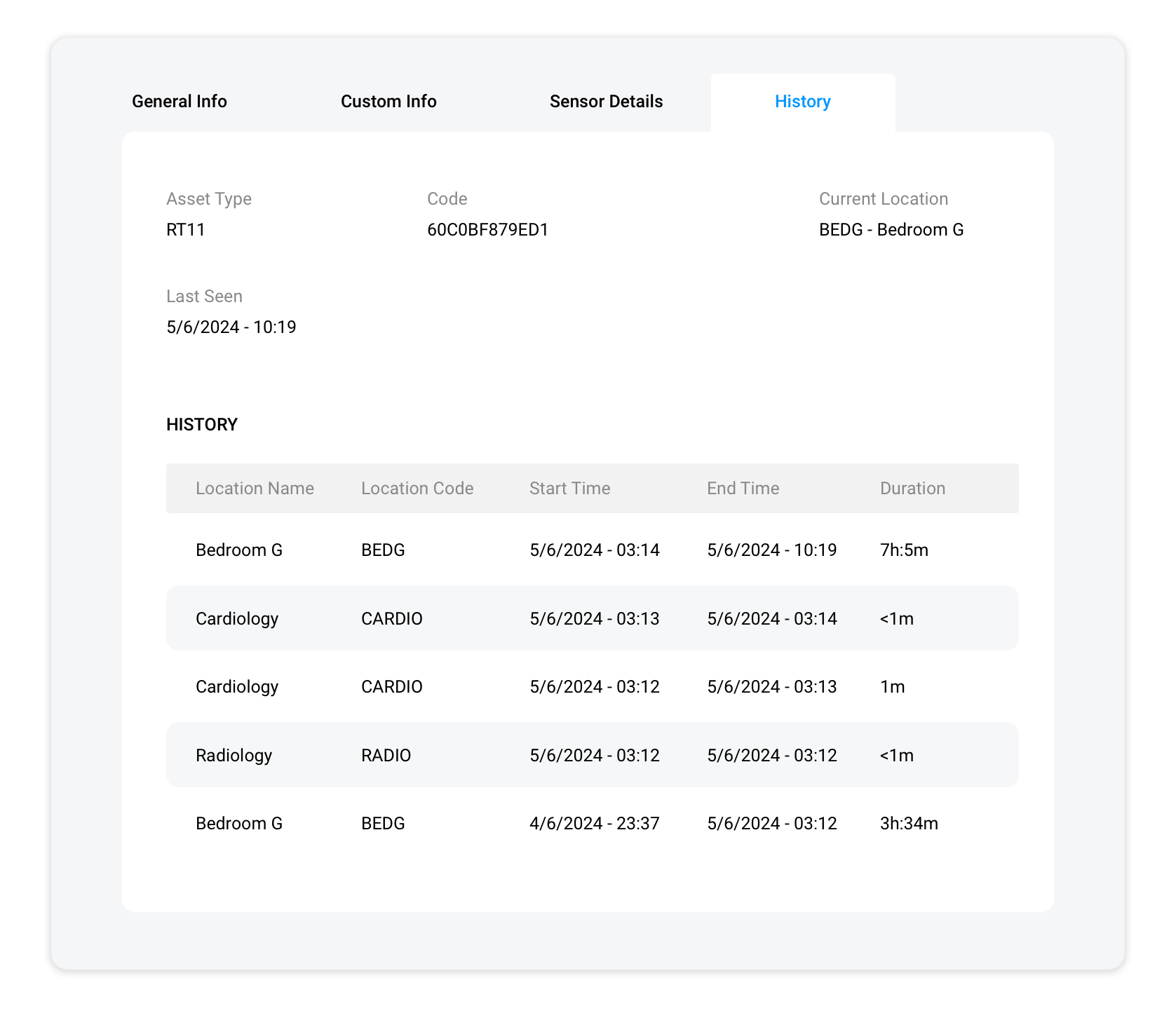Click the End Time column header

tap(743, 488)
